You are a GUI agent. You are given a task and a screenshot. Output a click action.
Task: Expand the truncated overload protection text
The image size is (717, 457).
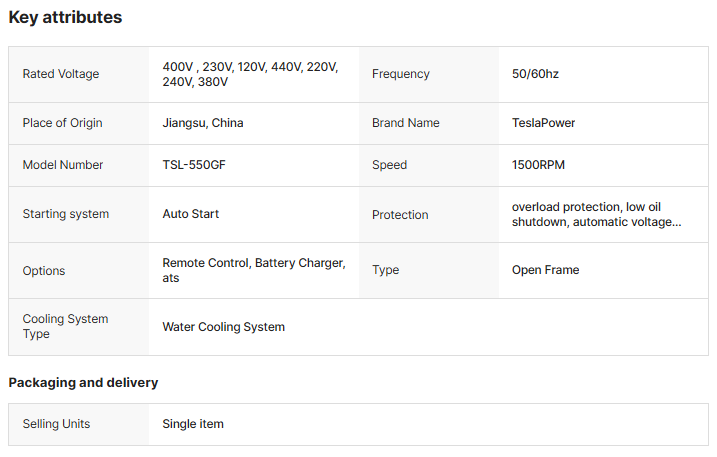point(596,215)
